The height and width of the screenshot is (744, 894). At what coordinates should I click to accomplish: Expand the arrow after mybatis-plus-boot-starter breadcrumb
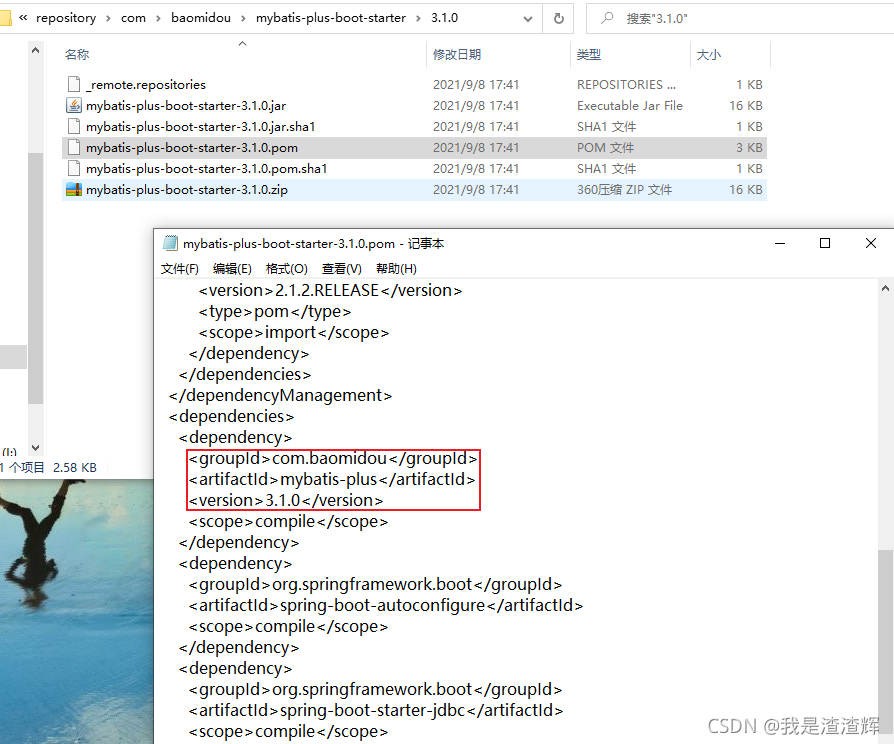418,18
